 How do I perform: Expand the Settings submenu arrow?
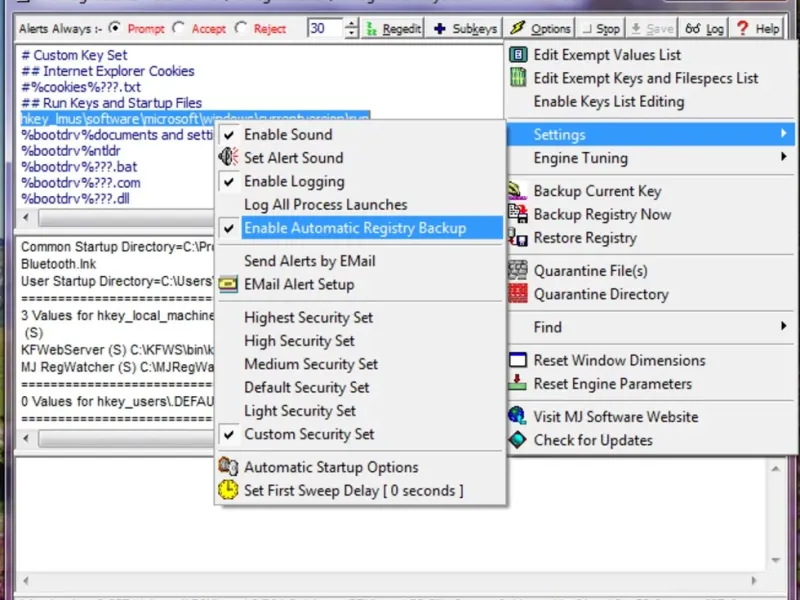784,134
